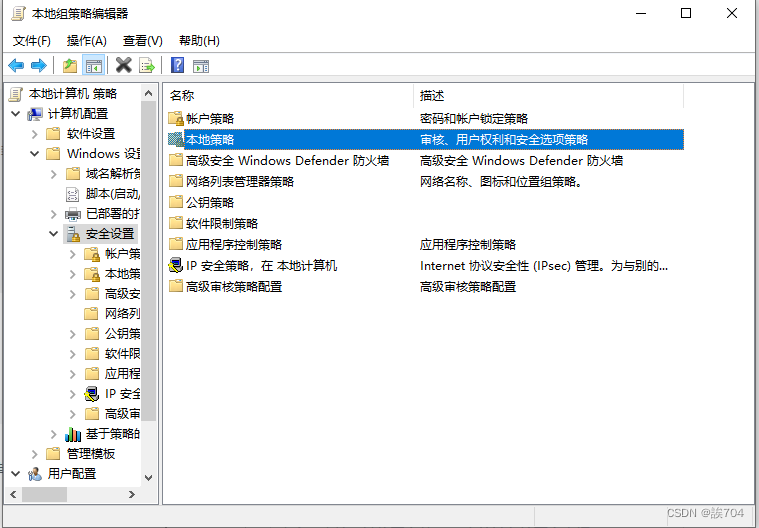
Task: Click the Back arrow toolbar icon
Action: click(16, 65)
